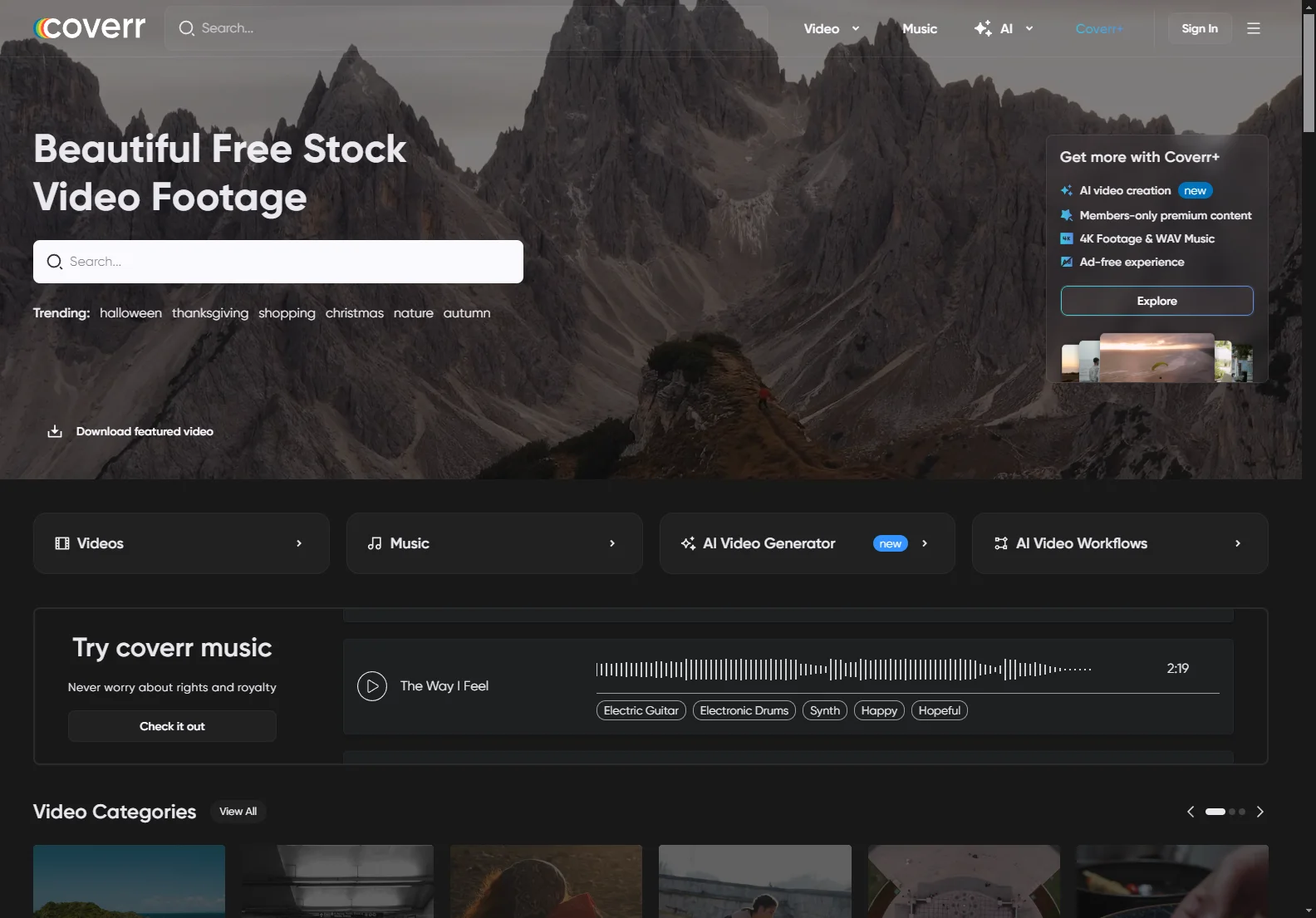
Task: Select trending term halloween
Action: [130, 313]
